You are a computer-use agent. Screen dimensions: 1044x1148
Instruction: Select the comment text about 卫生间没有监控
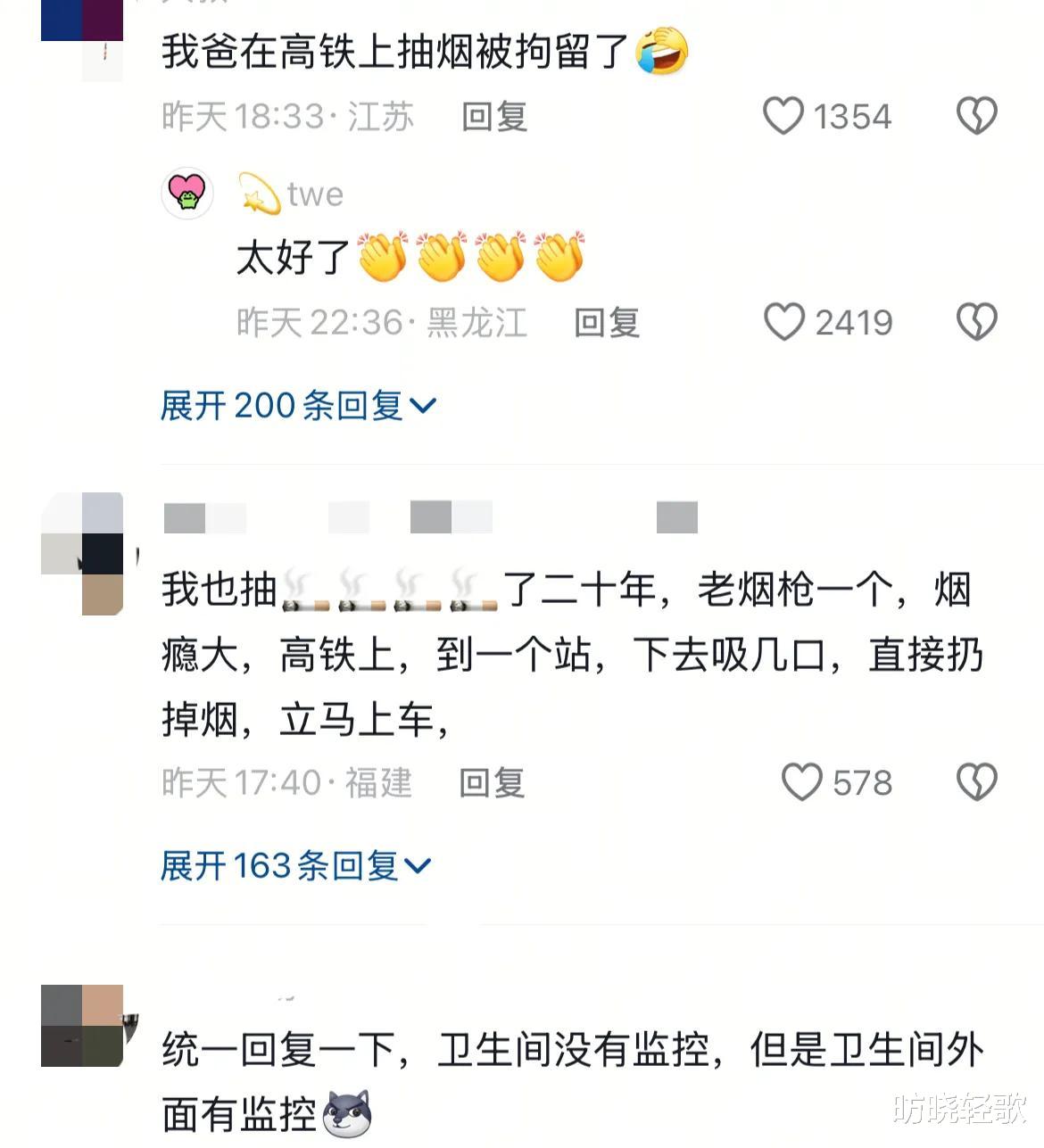572,1082
